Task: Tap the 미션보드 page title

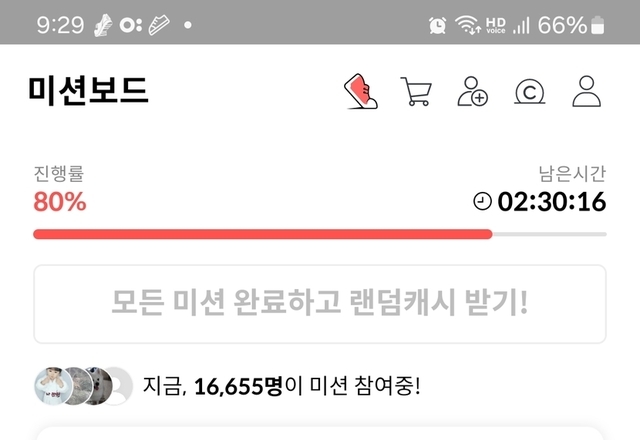Action: click(88, 91)
